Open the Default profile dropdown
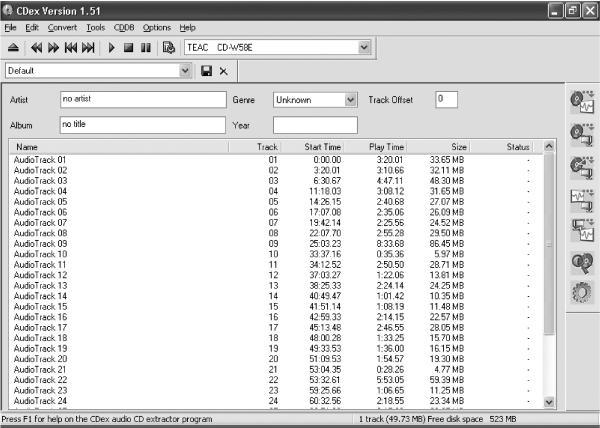The width and height of the screenshot is (600, 428). pyautogui.click(x=185, y=71)
